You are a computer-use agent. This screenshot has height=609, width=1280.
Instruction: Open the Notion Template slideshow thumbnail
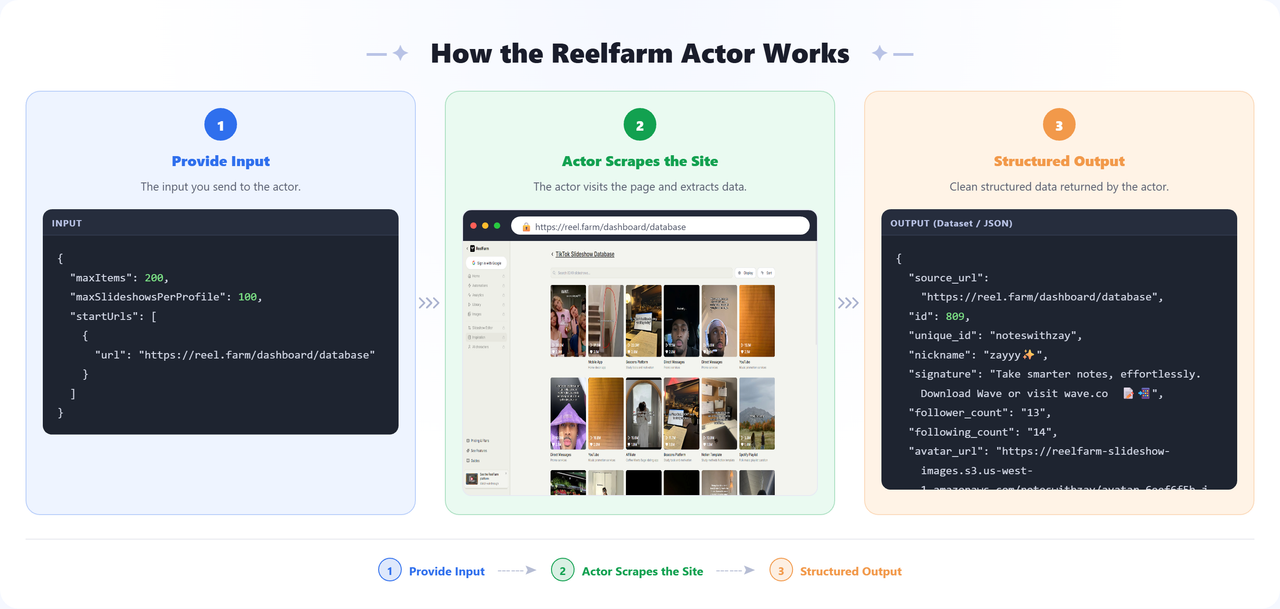coord(719,413)
